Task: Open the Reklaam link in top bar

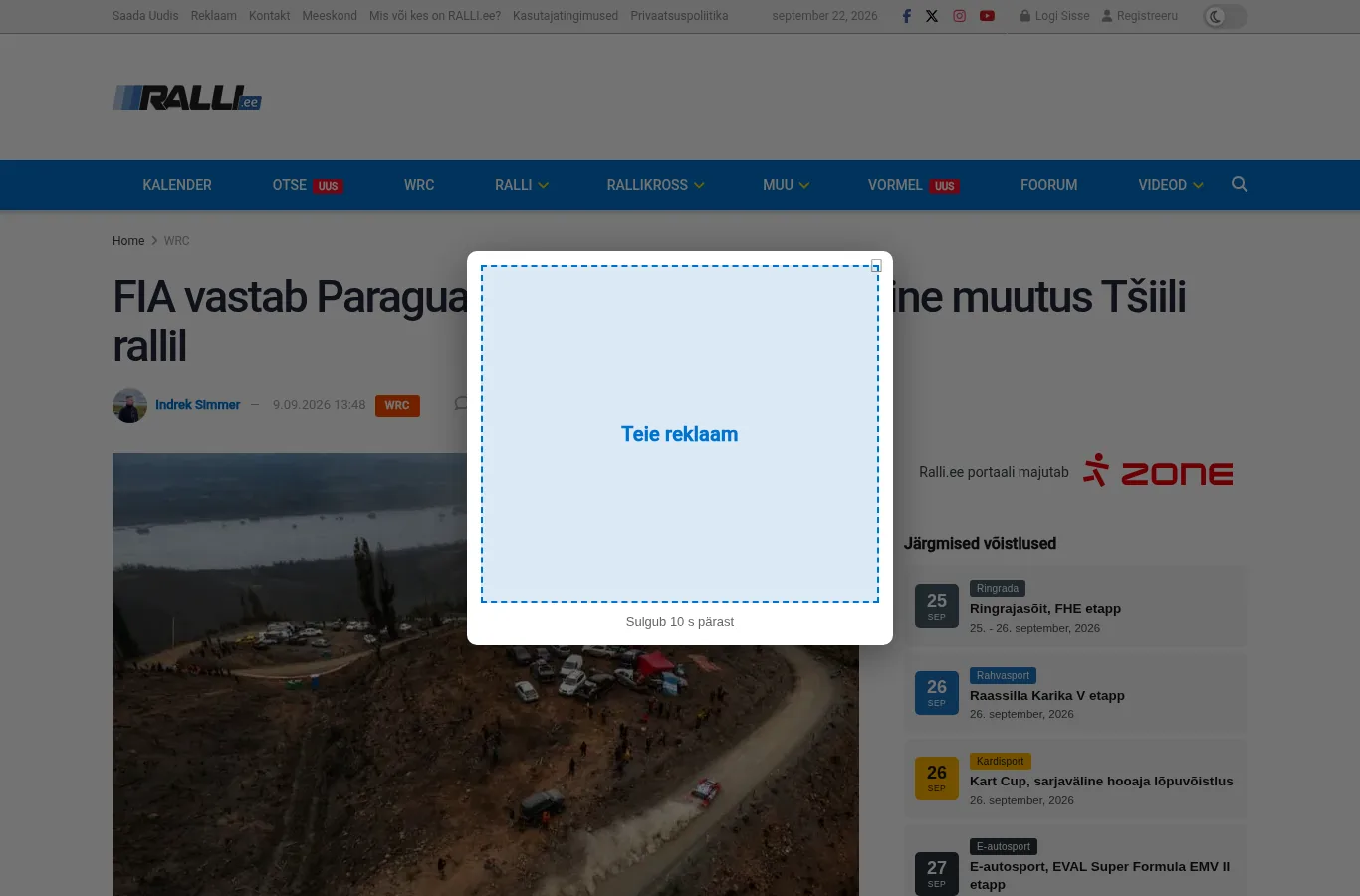Action: point(214,16)
